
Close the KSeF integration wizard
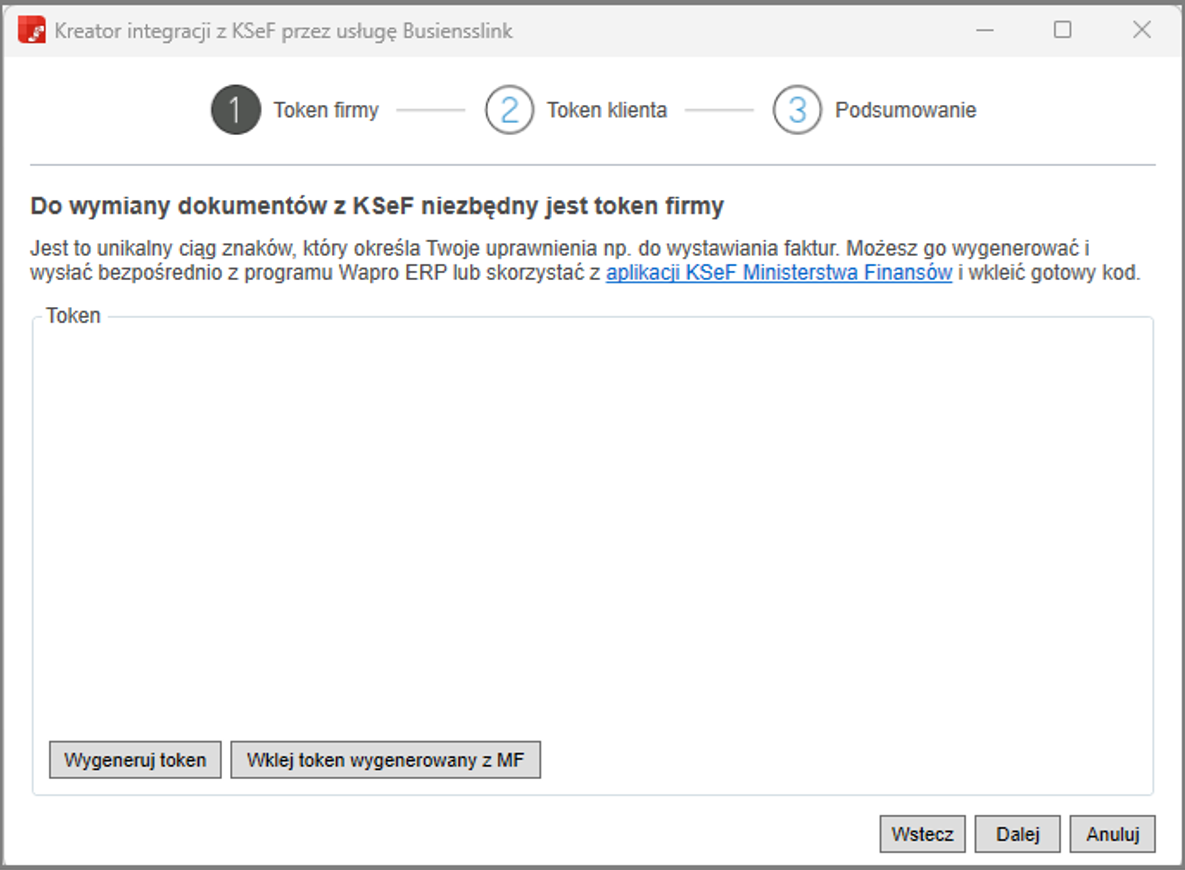click(1141, 30)
